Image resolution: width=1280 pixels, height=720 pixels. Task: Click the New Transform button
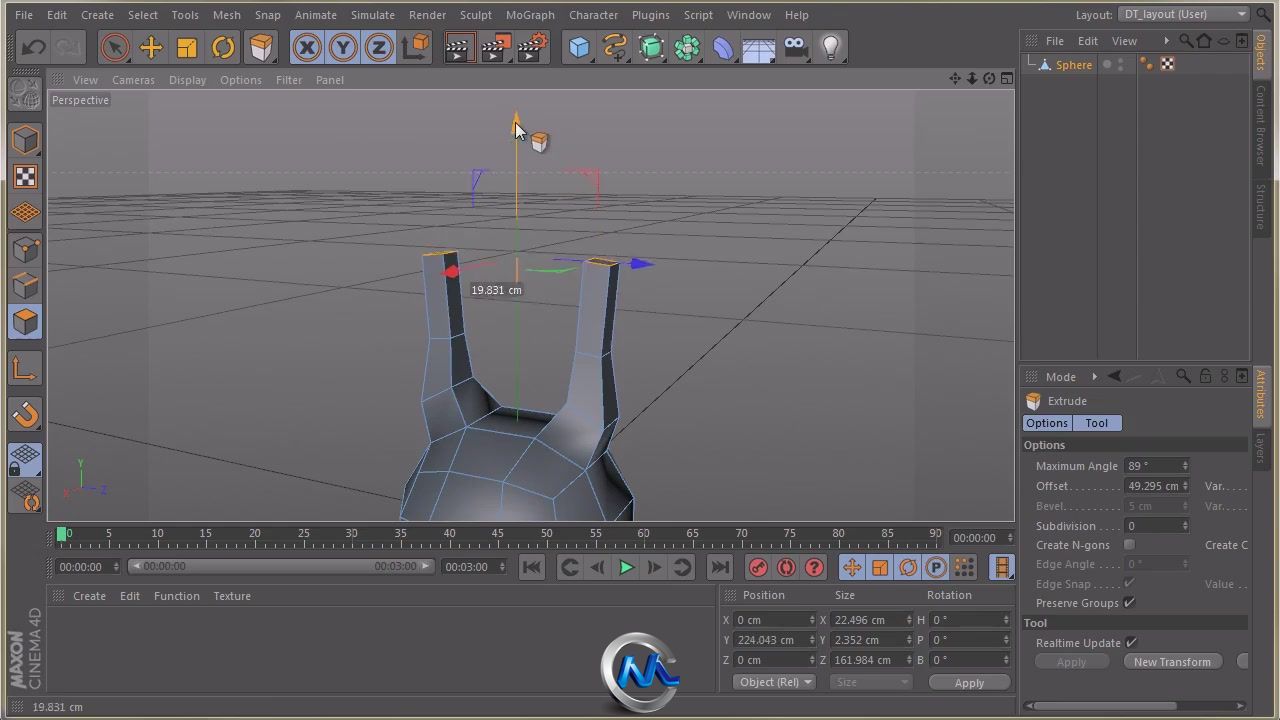click(1172, 662)
